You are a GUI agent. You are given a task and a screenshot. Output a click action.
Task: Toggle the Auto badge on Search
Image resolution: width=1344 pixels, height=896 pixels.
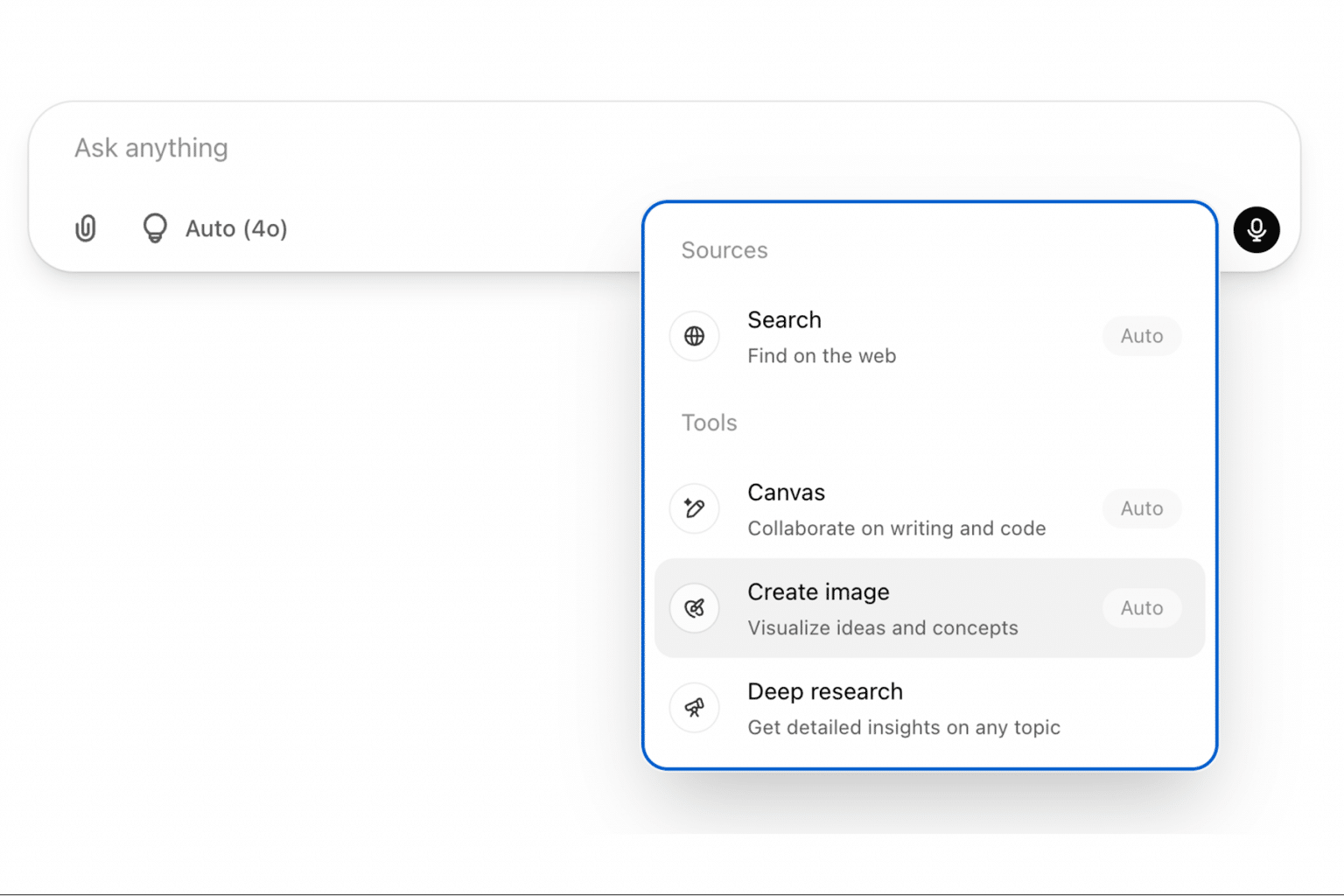[1141, 336]
